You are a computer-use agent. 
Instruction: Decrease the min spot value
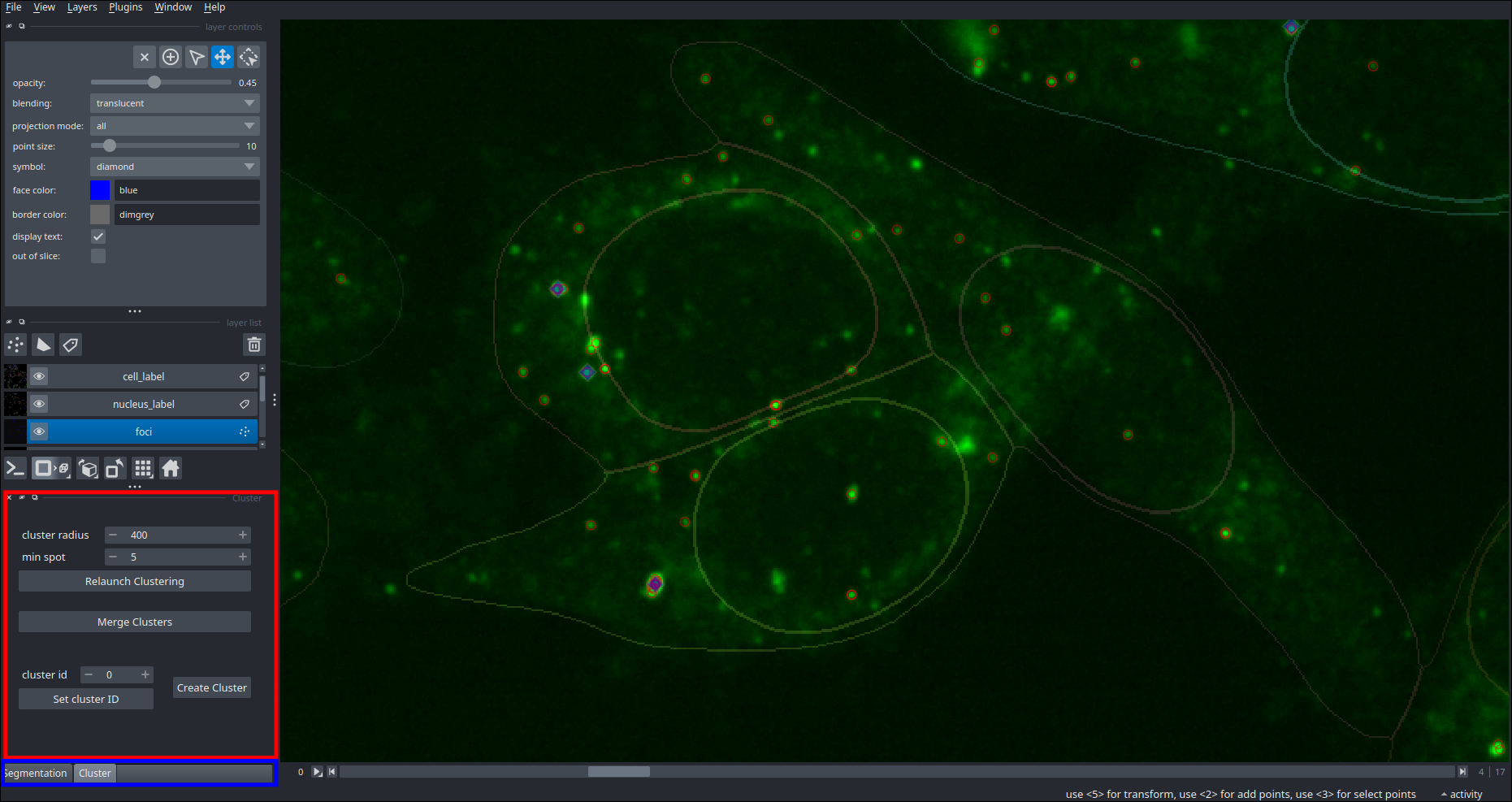pos(113,557)
